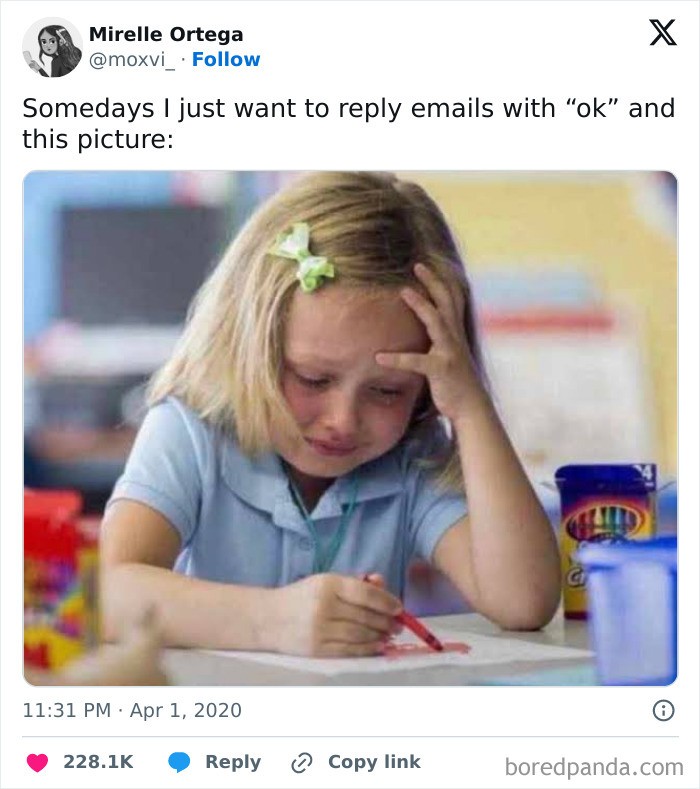This screenshot has height=789, width=700.
Task: Click the quoted word “ok” in tweet
Action: click(x=599, y=108)
